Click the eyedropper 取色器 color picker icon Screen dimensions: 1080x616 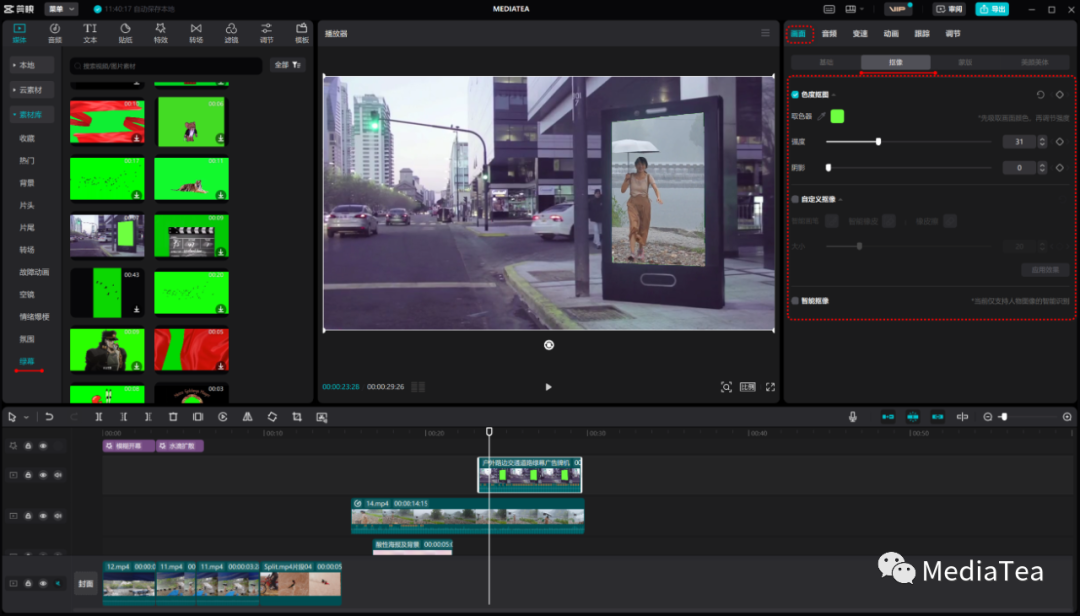click(x=821, y=116)
